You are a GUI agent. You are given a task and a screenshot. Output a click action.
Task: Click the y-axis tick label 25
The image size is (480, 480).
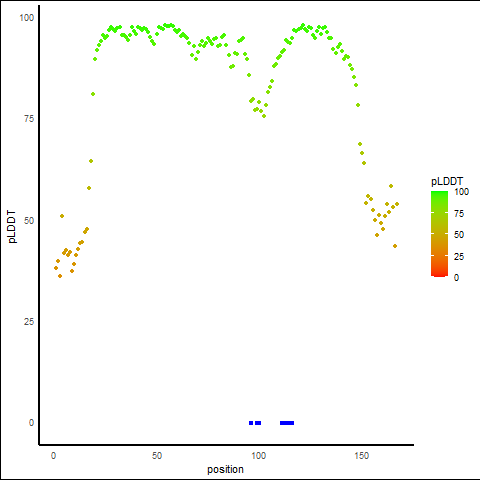[29, 321]
